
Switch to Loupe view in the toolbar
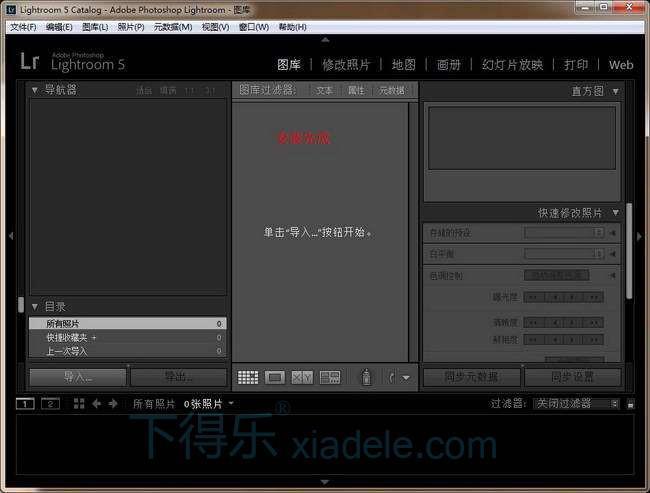coord(275,377)
